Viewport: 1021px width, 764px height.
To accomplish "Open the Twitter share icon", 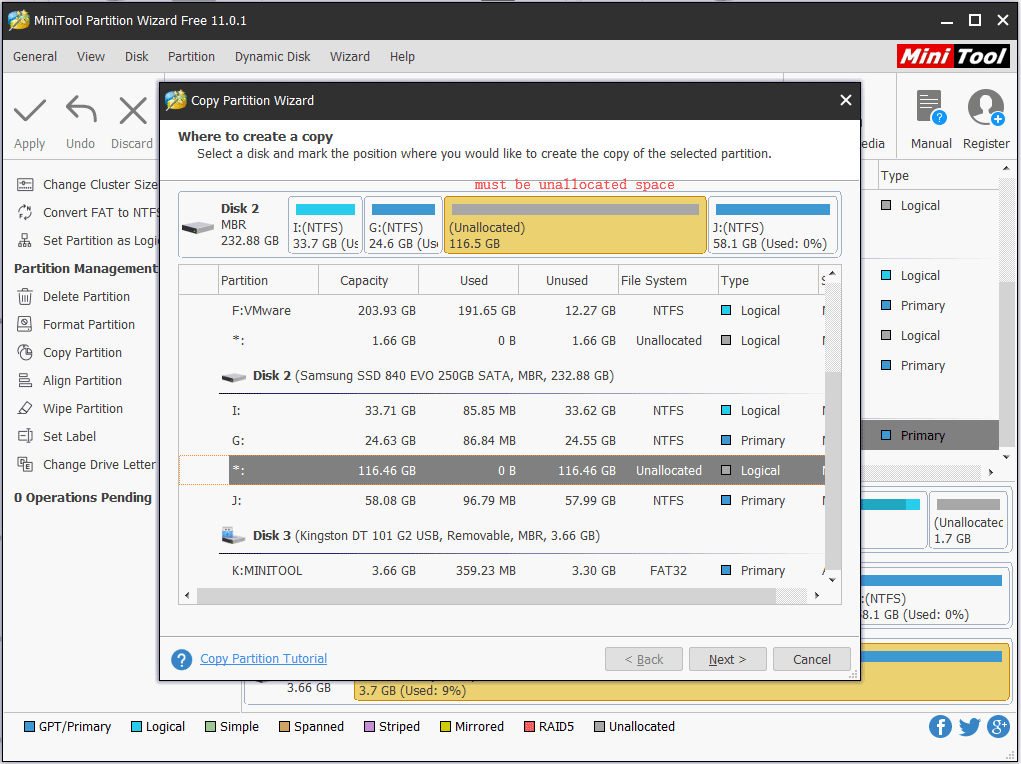I will tap(970, 726).
